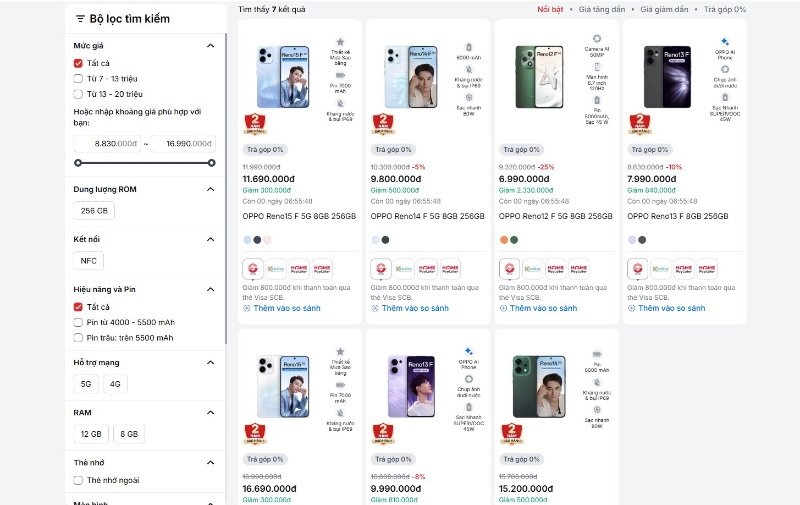This screenshot has width=800, height=505.
Task: Pick the orange color swatch on Reno12 F
Action: pos(504,240)
